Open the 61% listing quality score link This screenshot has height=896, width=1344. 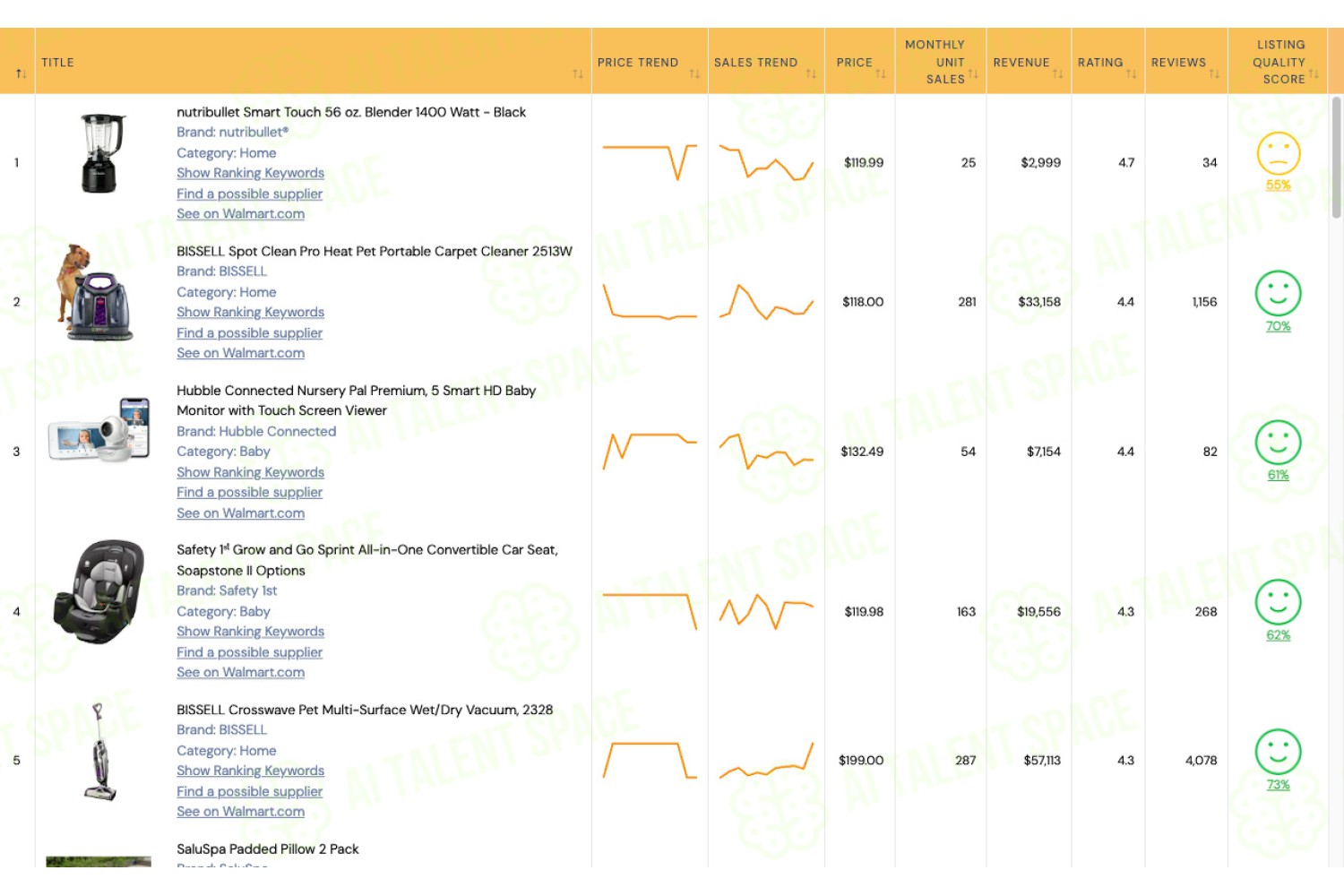pyautogui.click(x=1279, y=475)
